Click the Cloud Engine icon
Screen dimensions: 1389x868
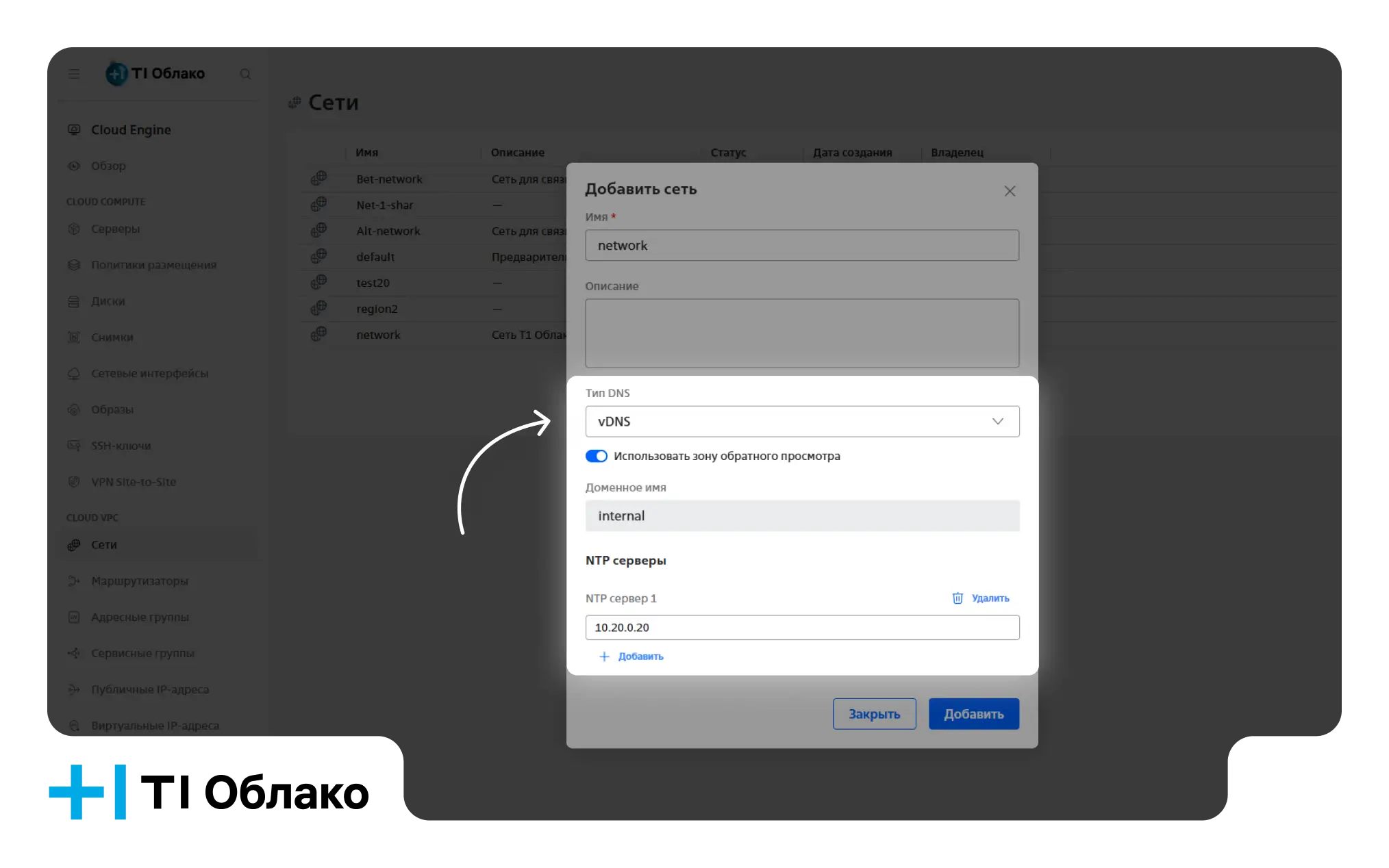(x=74, y=129)
